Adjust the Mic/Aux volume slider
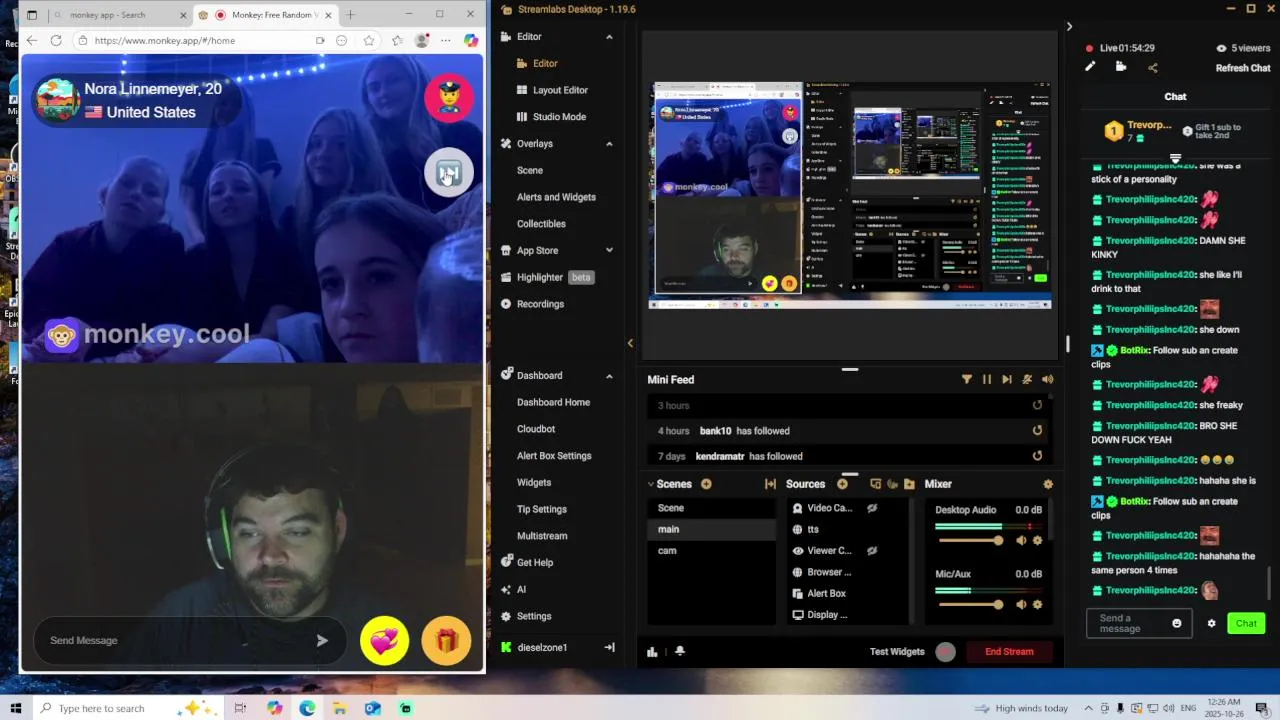The image size is (1280, 720). pos(970,605)
